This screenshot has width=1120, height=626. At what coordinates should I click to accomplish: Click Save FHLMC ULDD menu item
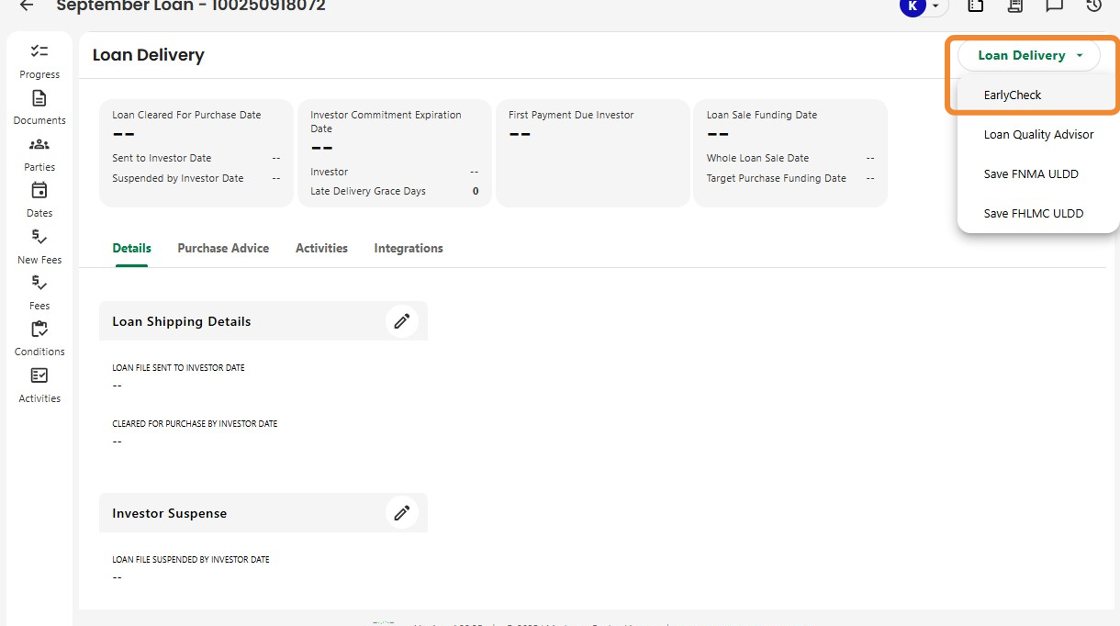coord(1033,213)
